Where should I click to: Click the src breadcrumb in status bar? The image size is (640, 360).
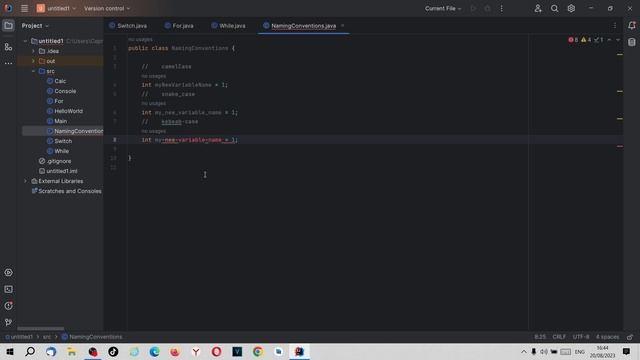pyautogui.click(x=47, y=337)
